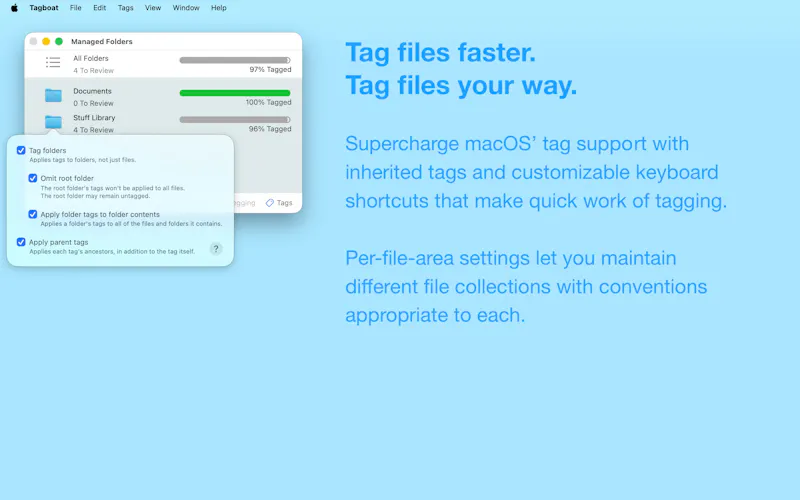The height and width of the screenshot is (500, 800).
Task: Click 'Applies each tag's ancestors' description
Action: [112, 252]
